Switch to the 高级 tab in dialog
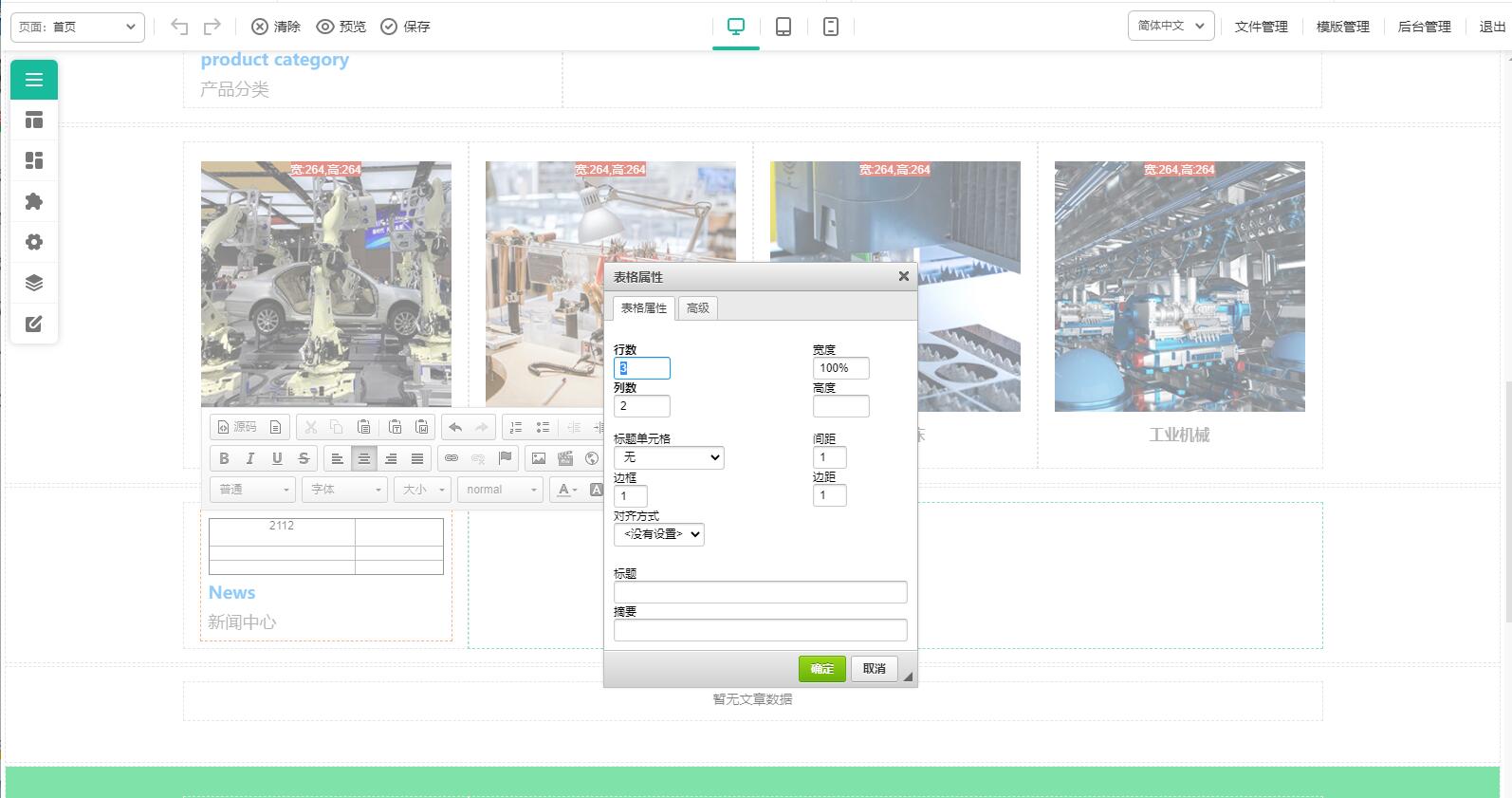This screenshot has width=1512, height=798. pyautogui.click(x=697, y=308)
